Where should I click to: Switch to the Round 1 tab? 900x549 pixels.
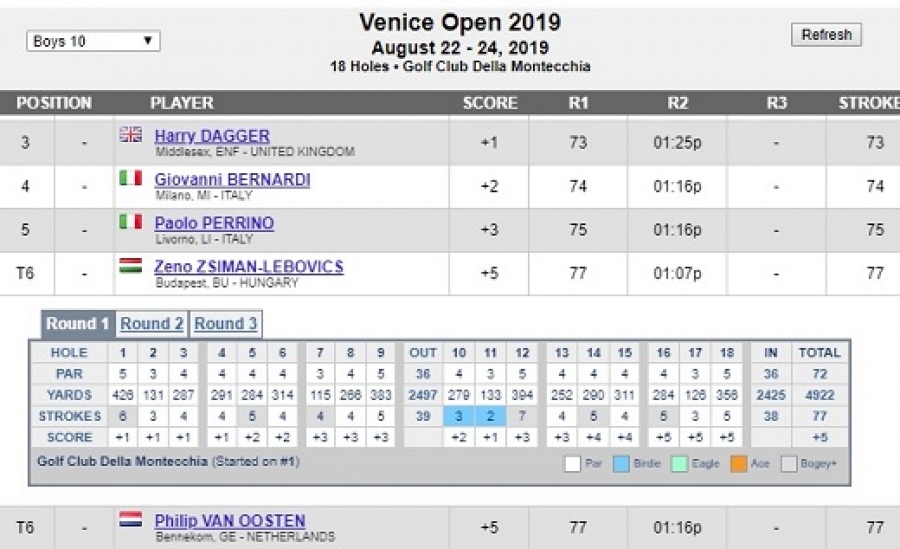pos(78,324)
